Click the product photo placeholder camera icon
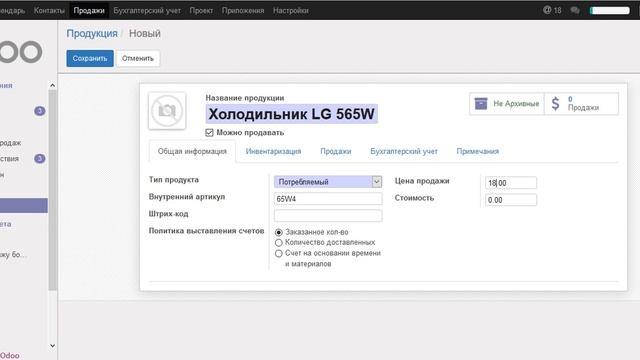640x360 pixels. point(167,111)
